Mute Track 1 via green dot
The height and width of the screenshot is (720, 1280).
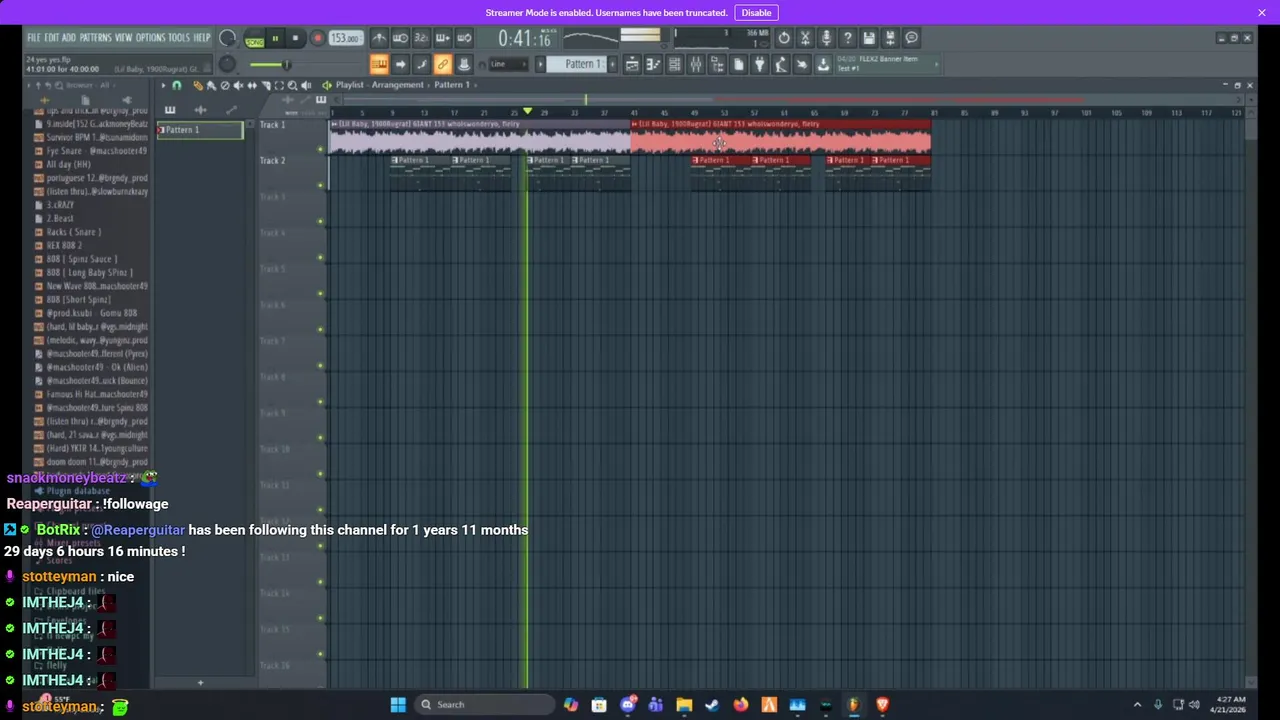click(321, 150)
